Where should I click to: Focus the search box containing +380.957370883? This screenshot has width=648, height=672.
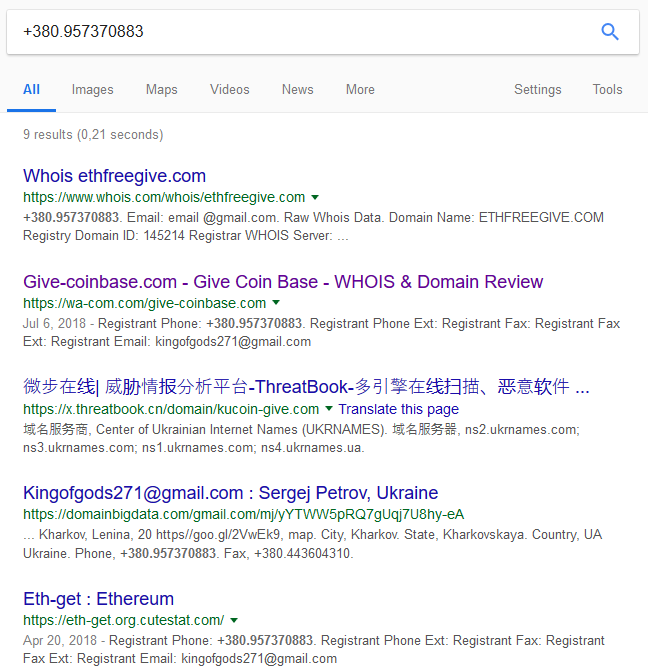point(323,32)
